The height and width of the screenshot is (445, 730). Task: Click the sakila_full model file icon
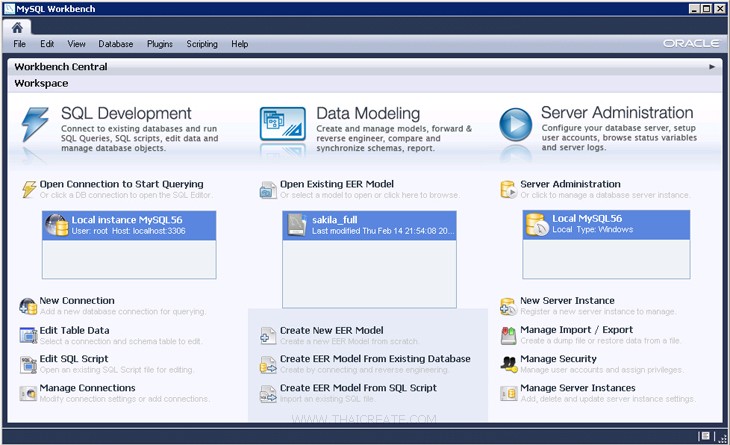(x=297, y=225)
